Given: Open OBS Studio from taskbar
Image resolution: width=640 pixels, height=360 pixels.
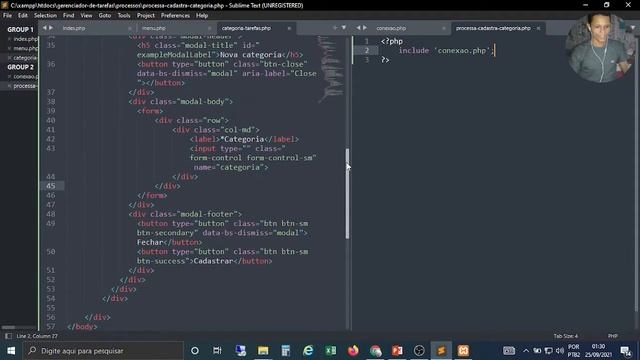Looking at the screenshot, I should [419, 351].
